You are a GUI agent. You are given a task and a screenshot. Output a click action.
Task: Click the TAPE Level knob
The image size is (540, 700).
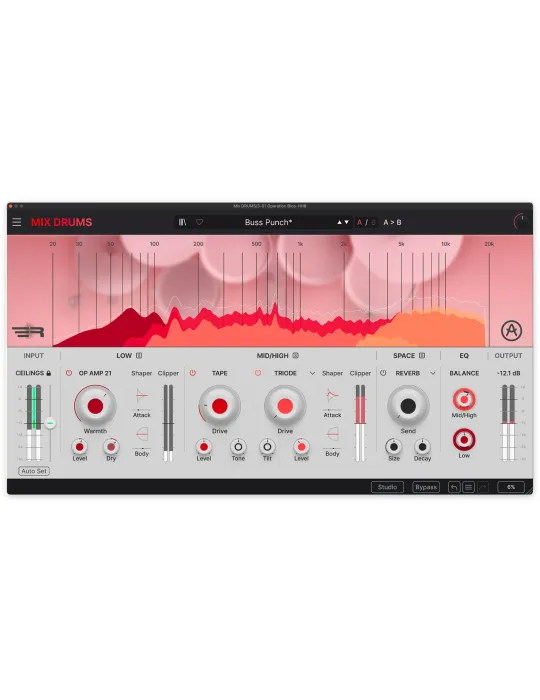coord(204,447)
